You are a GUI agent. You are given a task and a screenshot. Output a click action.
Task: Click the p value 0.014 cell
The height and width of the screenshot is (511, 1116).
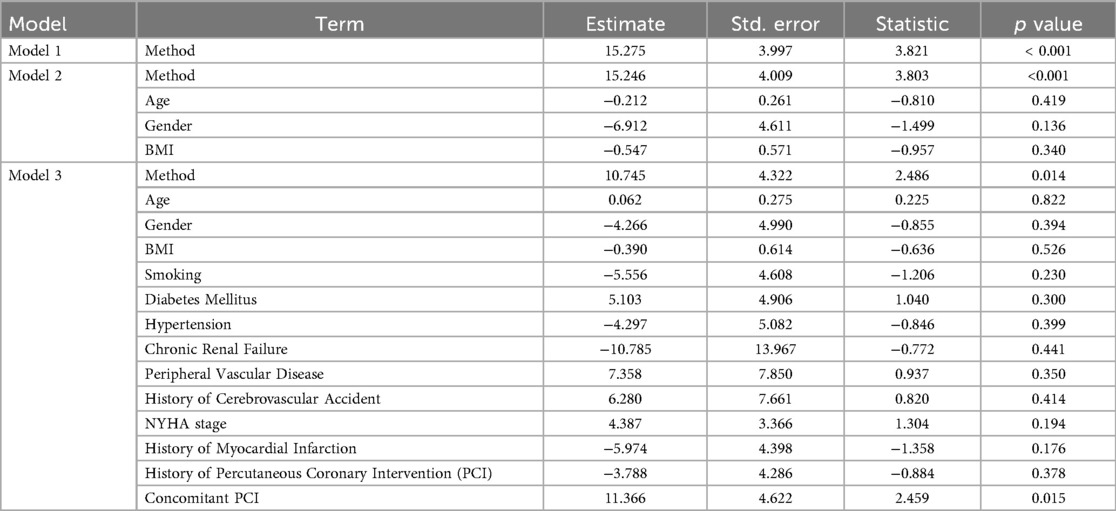(x=1048, y=175)
